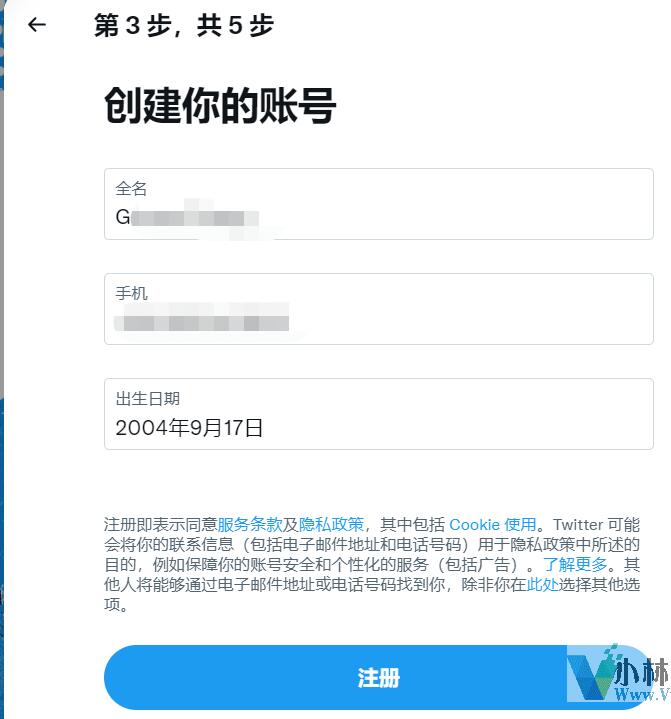This screenshot has height=719, width=671.
Task: Click the blurred phone number value
Action: (202, 322)
